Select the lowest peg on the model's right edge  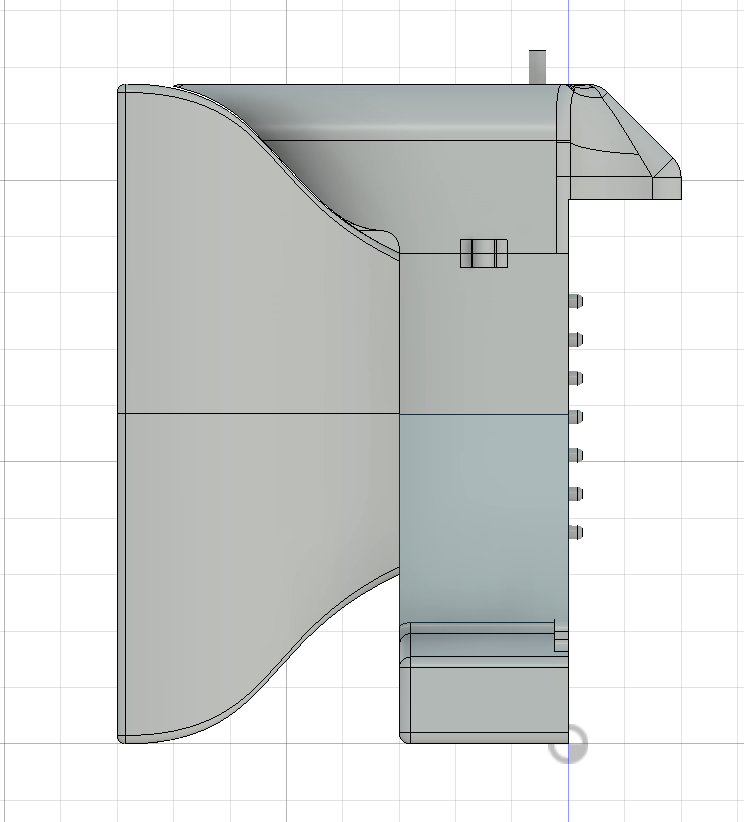pyautogui.click(x=576, y=532)
